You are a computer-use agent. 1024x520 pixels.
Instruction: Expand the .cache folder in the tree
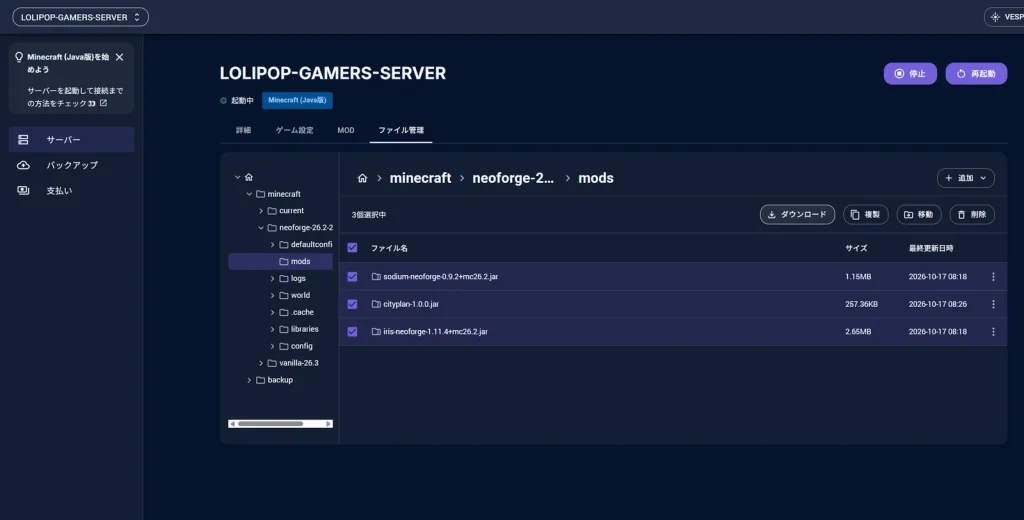pyautogui.click(x=272, y=312)
